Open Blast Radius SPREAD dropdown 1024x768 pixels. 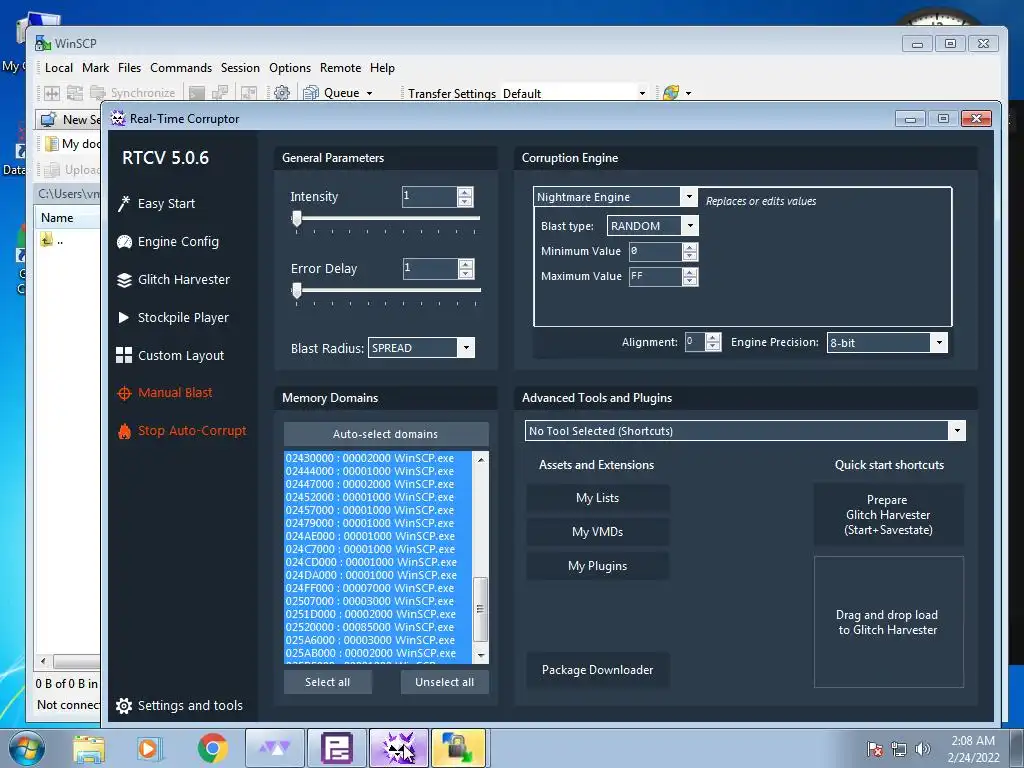[x=466, y=347]
